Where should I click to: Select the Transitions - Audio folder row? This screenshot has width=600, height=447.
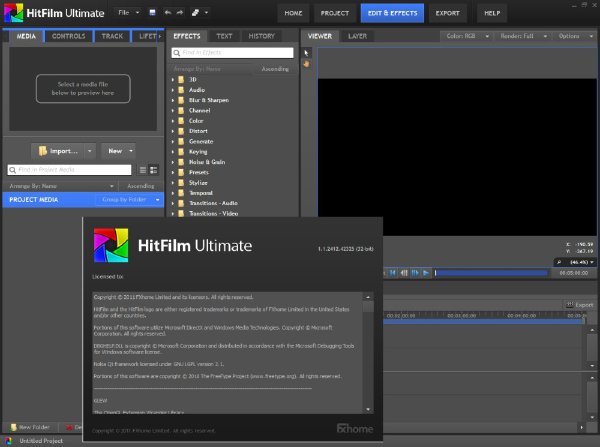pyautogui.click(x=233, y=203)
